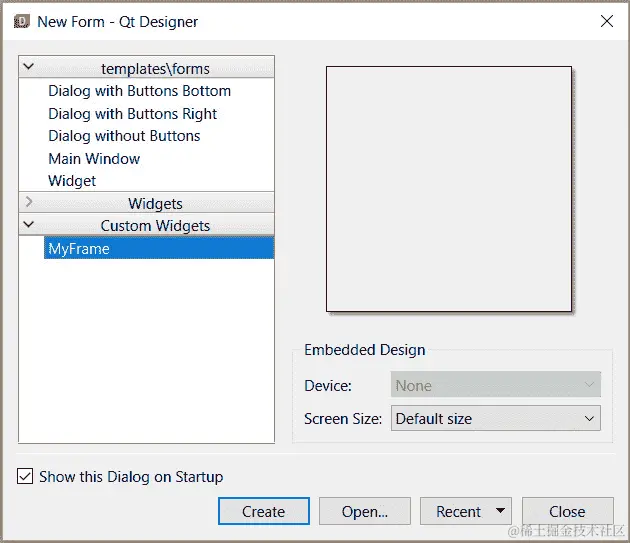Collapse the templates\forms section chevron
Image resolution: width=630 pixels, height=543 pixels.
[29, 66]
